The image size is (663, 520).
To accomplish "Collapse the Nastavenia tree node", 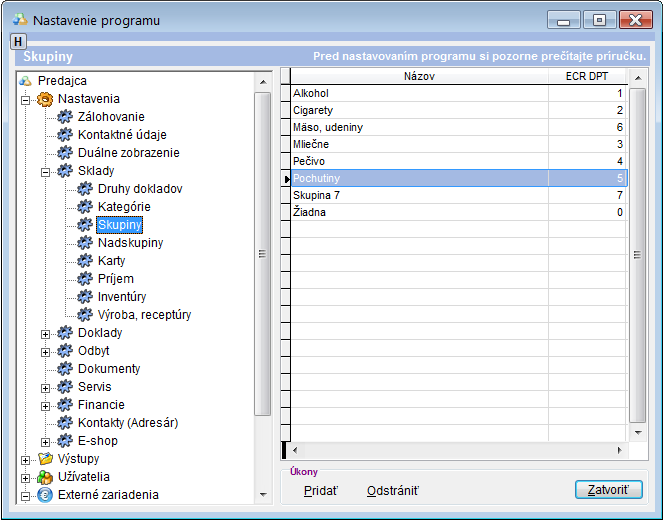I will click(25, 99).
